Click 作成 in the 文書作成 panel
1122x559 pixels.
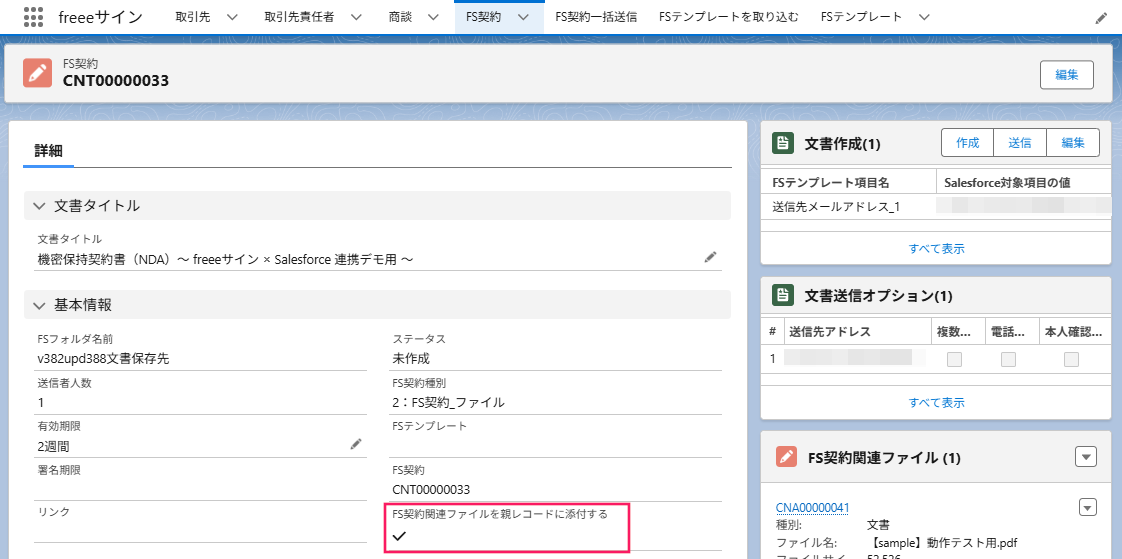pyautogui.click(x=967, y=142)
